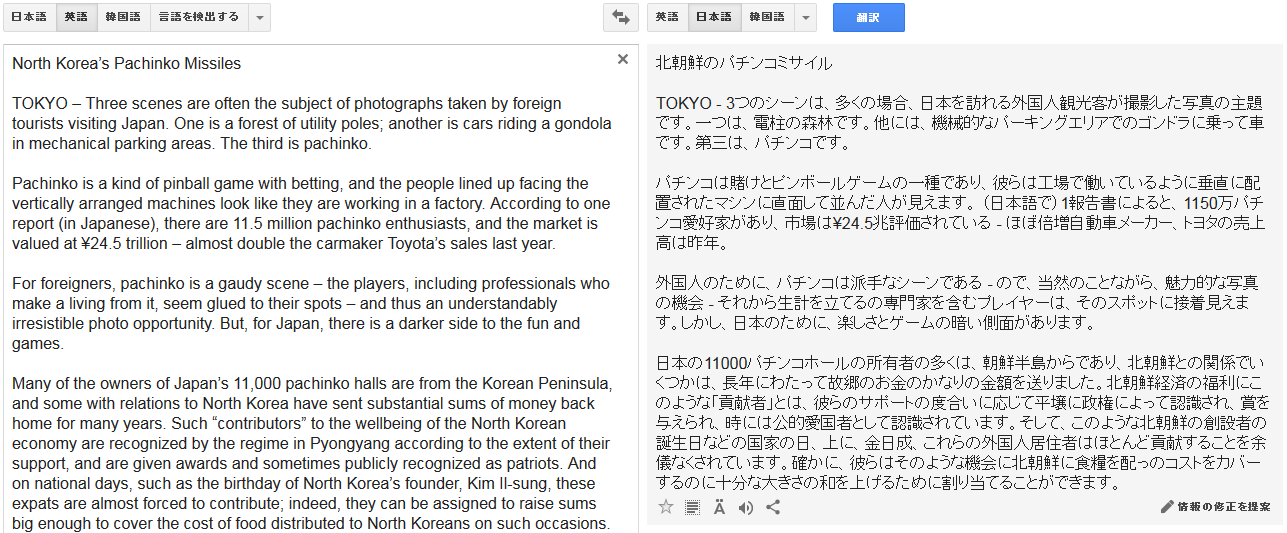The height and width of the screenshot is (533, 1287).
Task: Open the target language dropdown arrow
Action: click(x=806, y=17)
